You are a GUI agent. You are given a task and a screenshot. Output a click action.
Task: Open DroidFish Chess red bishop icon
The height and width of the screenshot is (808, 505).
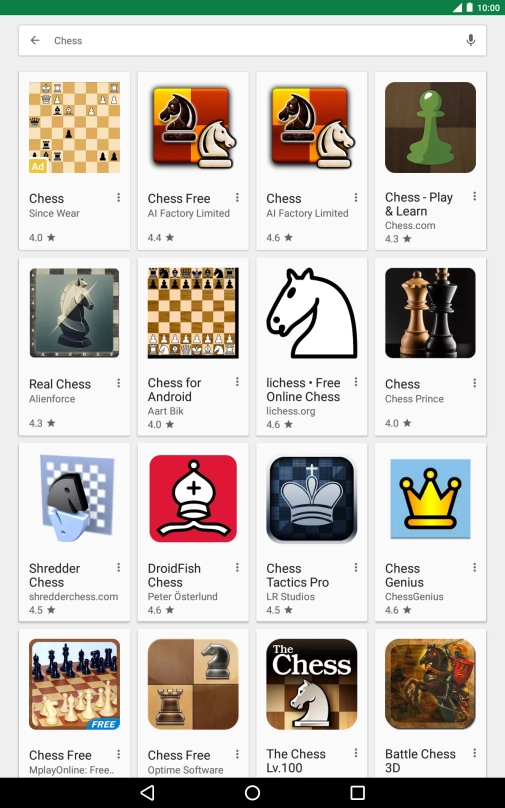tap(193, 498)
